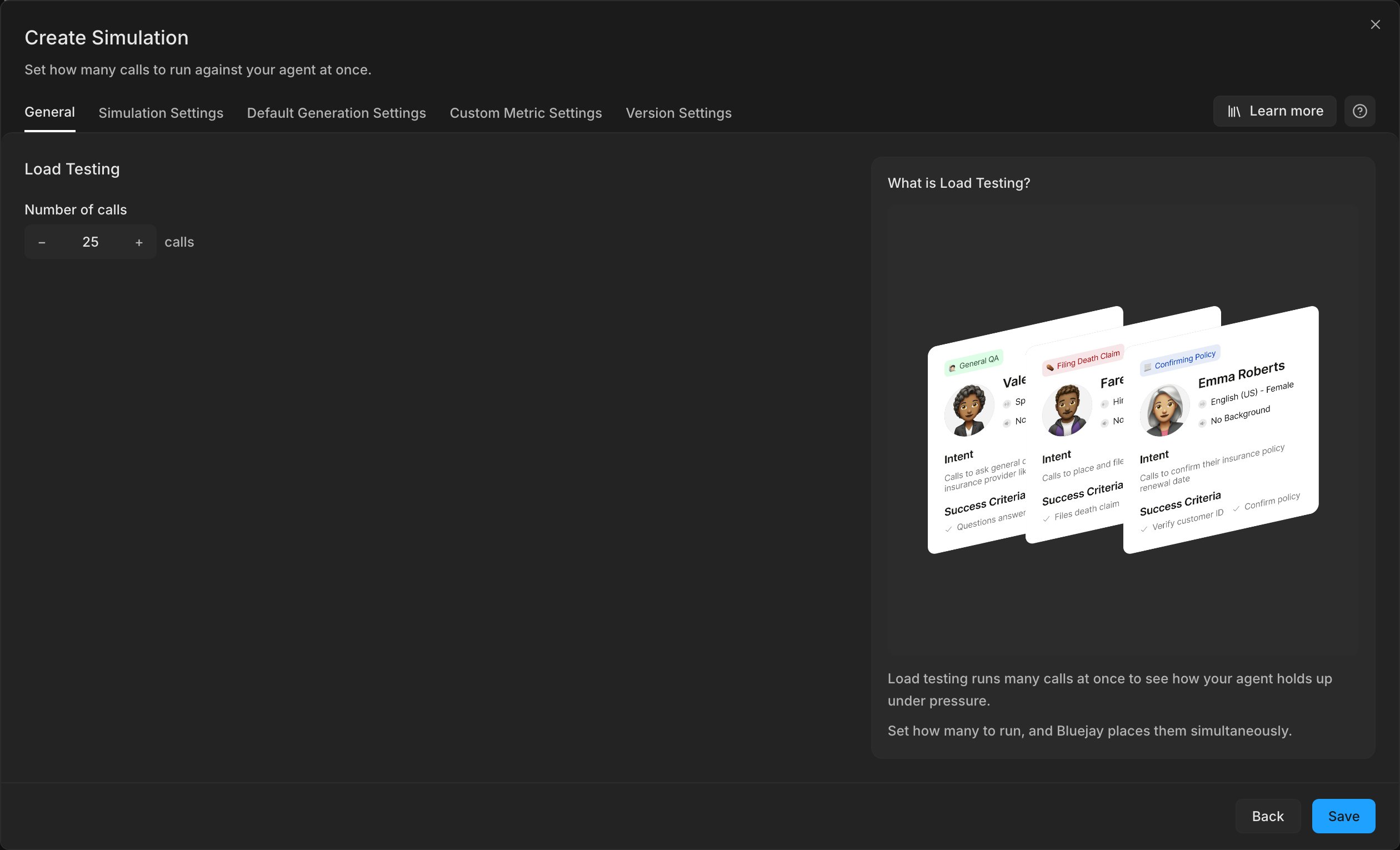The image size is (1400, 850).
Task: Click the Number of calls label
Action: 76,209
